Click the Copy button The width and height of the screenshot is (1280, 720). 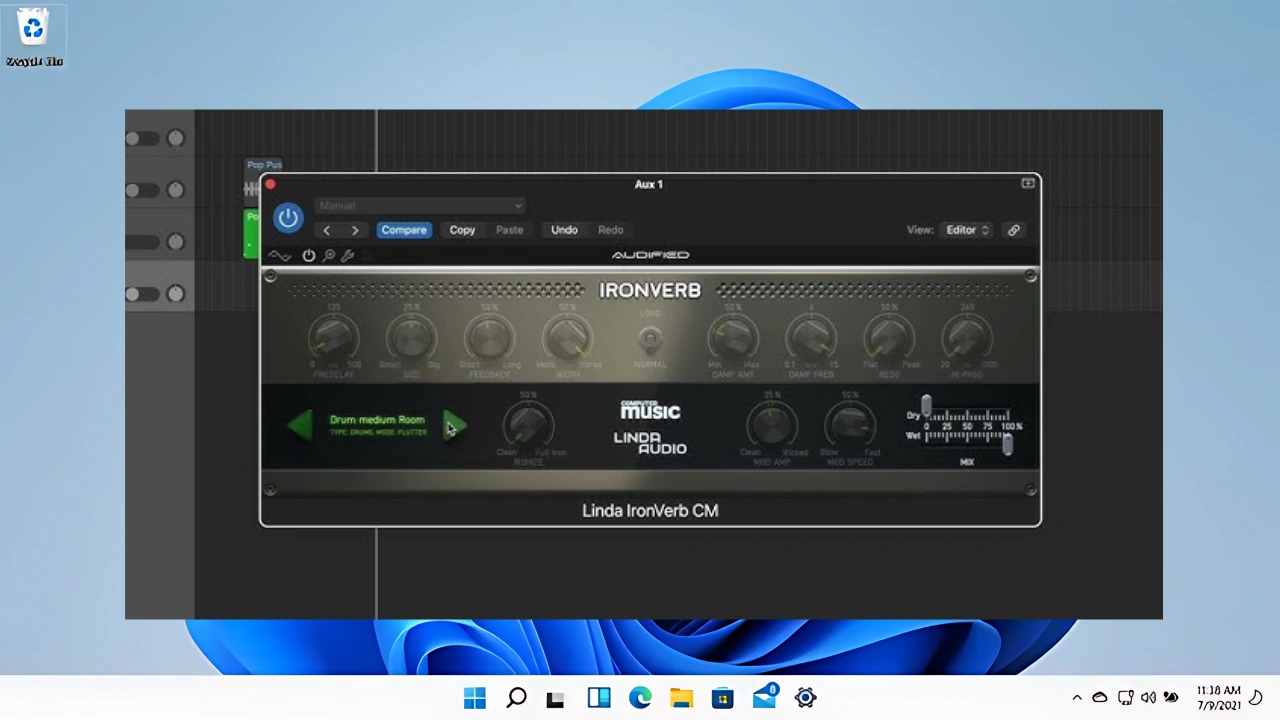(462, 230)
